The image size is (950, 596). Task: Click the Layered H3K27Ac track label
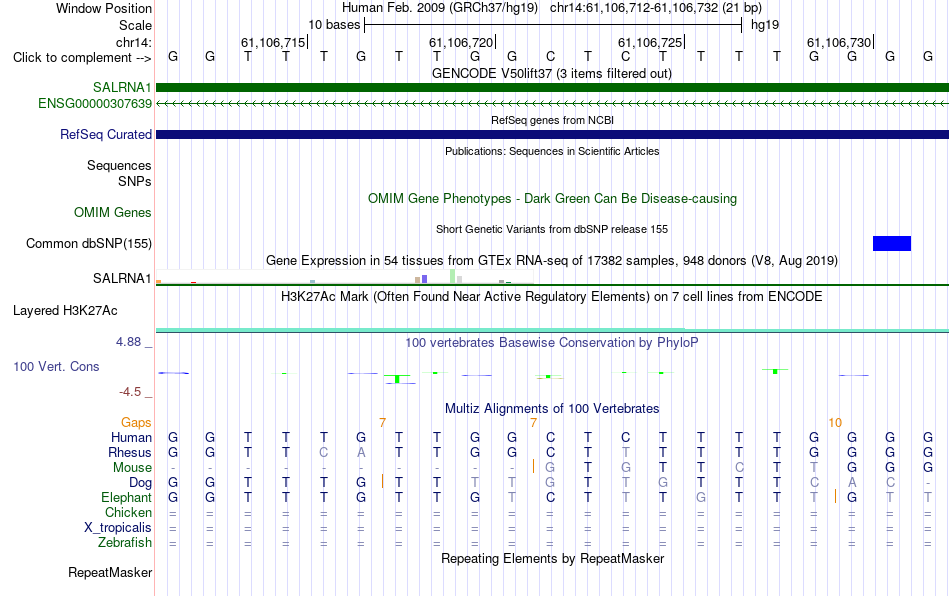click(x=65, y=311)
